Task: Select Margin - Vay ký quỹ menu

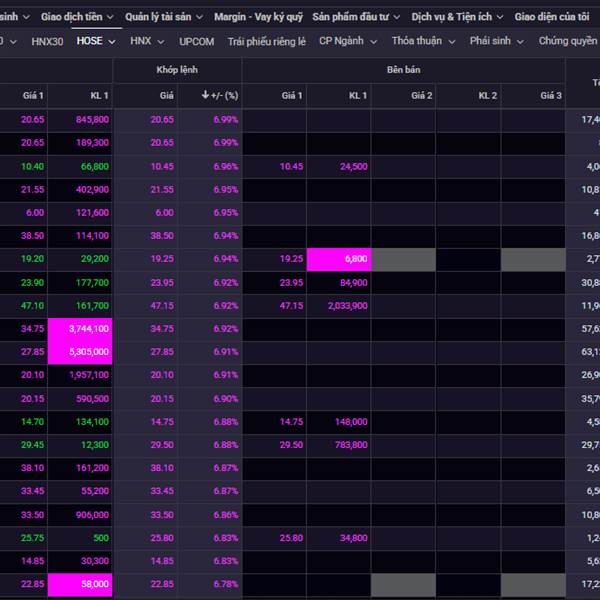Action: [258, 17]
